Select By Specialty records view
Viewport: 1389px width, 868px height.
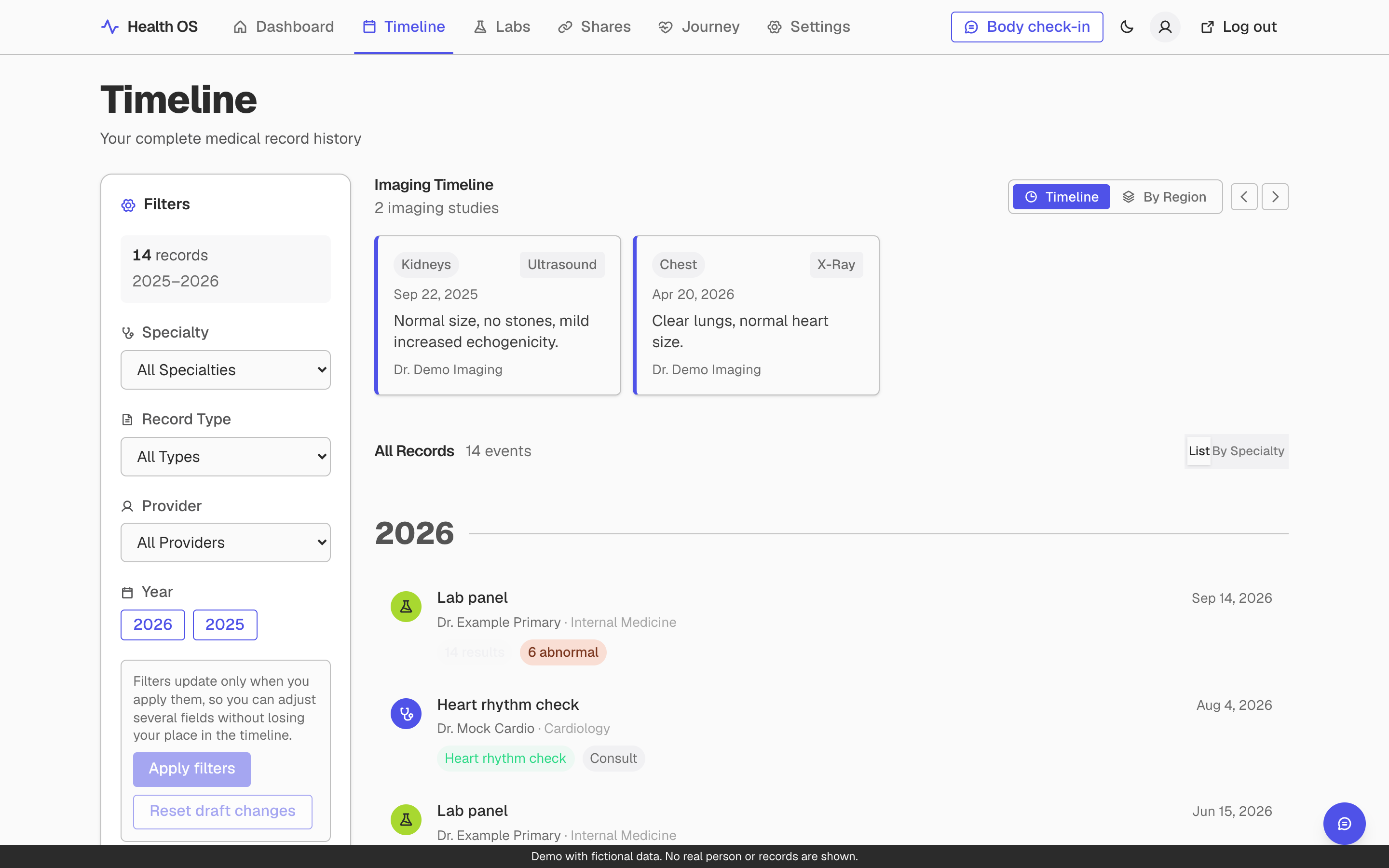pyautogui.click(x=1248, y=451)
